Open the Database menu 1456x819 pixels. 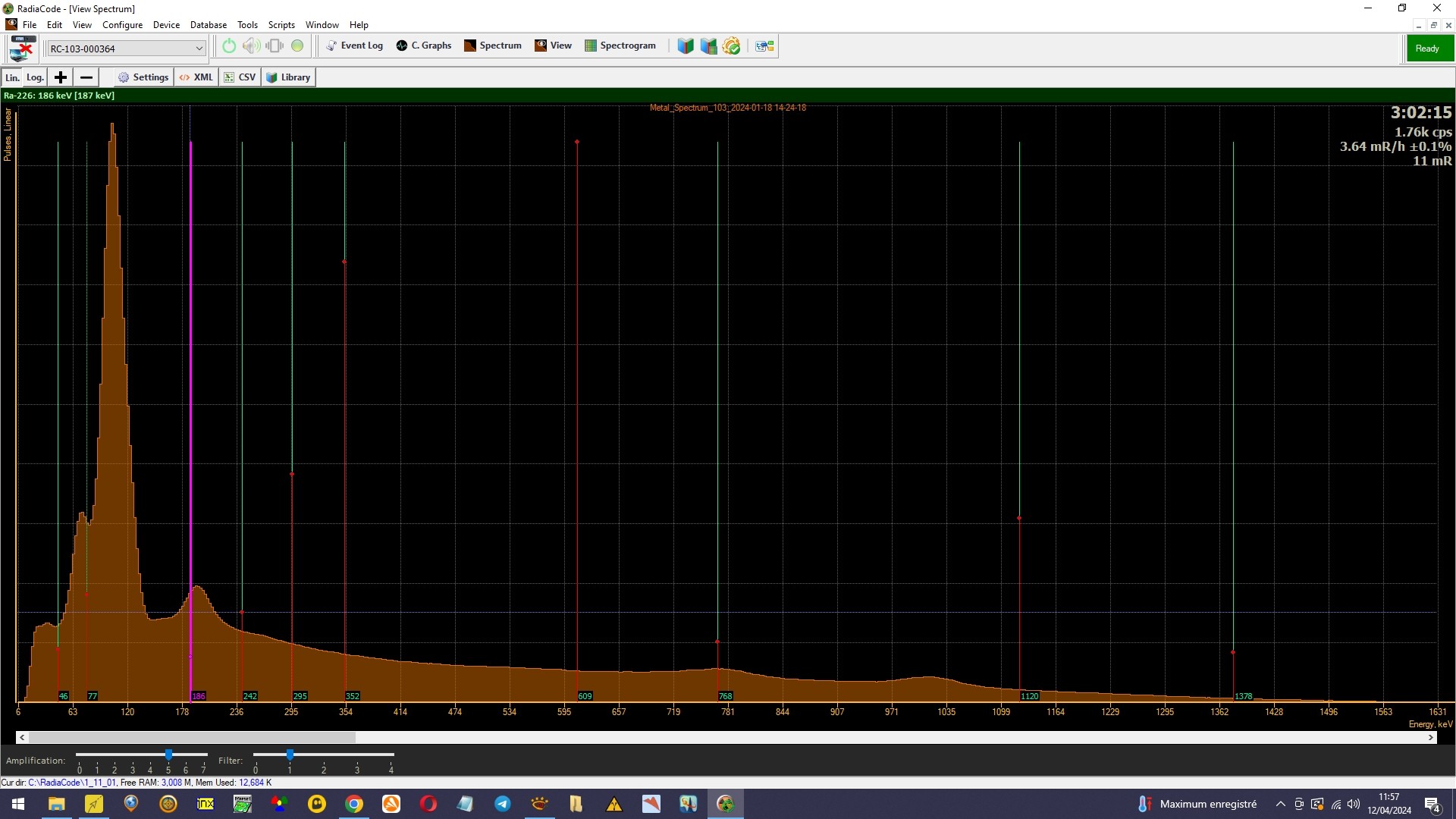pyautogui.click(x=208, y=25)
